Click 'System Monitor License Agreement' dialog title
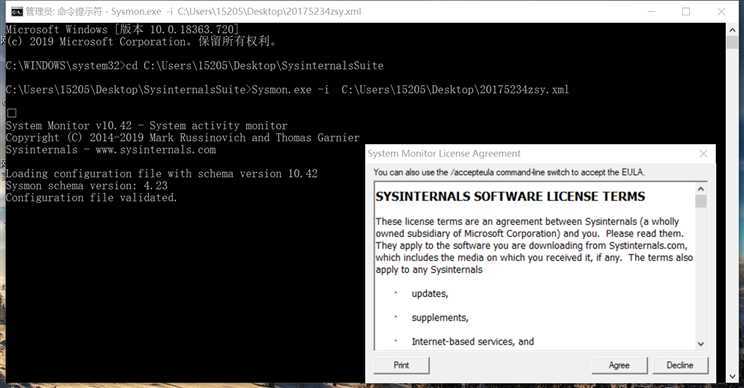Image resolution: width=744 pixels, height=388 pixels. pos(444,154)
